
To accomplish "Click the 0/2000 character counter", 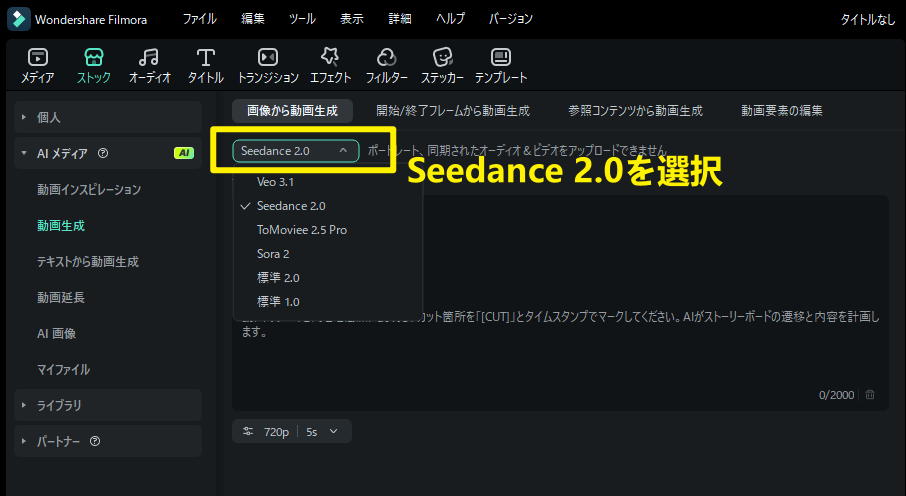I will click(x=836, y=395).
